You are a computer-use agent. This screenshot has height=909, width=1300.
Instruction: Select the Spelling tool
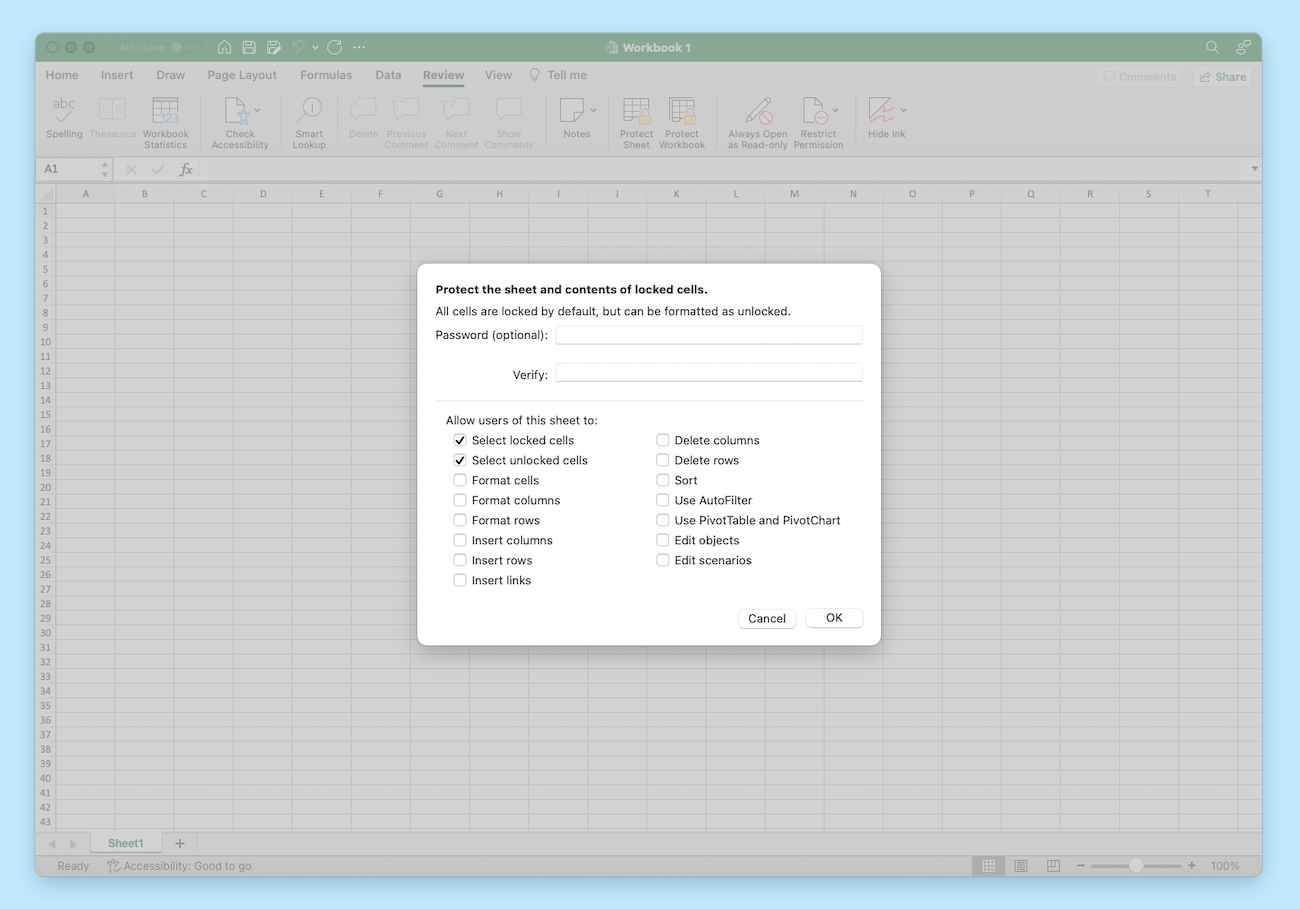coord(64,120)
